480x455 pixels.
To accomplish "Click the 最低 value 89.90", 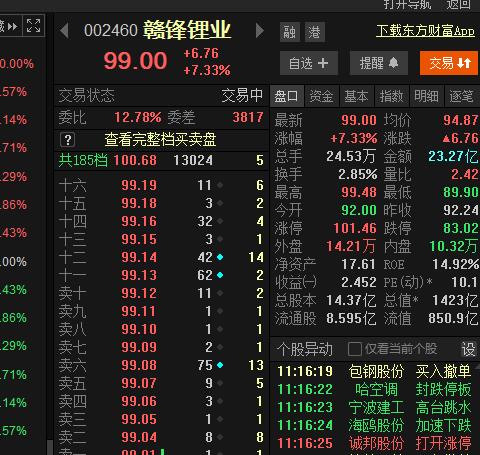I will 461,192.
